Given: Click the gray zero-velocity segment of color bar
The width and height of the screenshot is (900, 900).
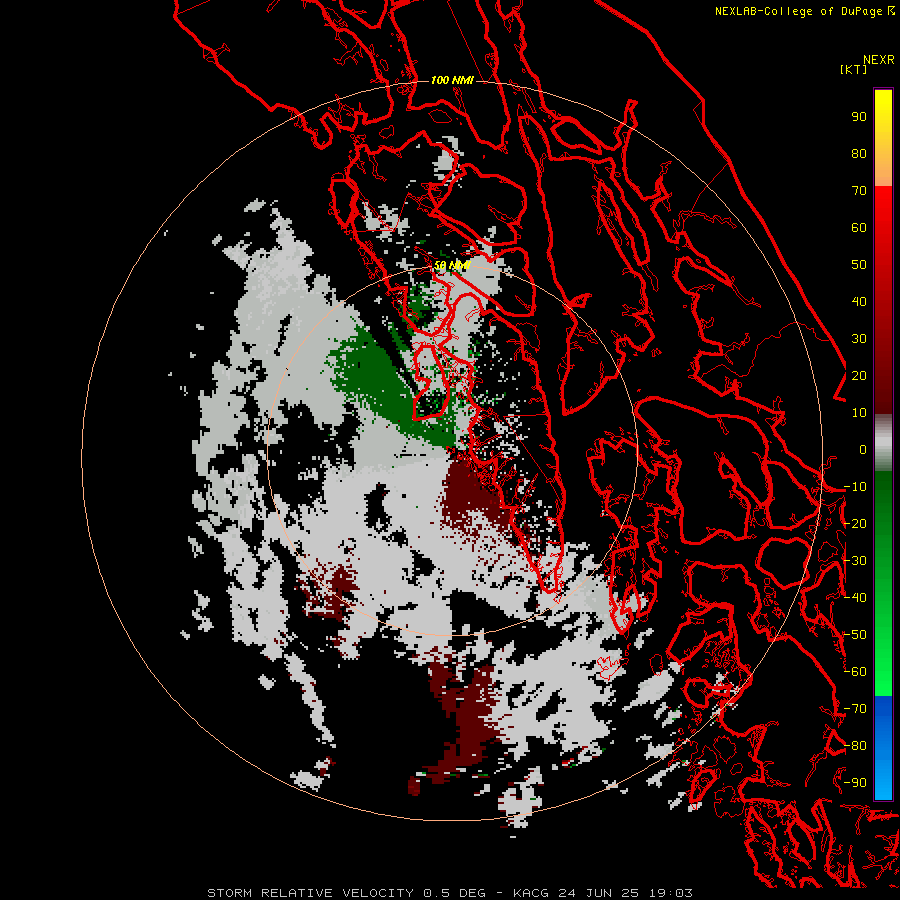Looking at the screenshot, I should tap(883, 443).
